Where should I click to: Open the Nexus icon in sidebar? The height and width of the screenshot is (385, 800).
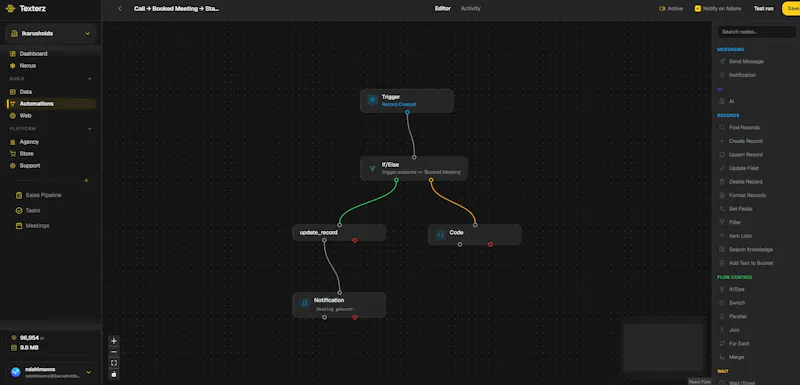point(13,66)
